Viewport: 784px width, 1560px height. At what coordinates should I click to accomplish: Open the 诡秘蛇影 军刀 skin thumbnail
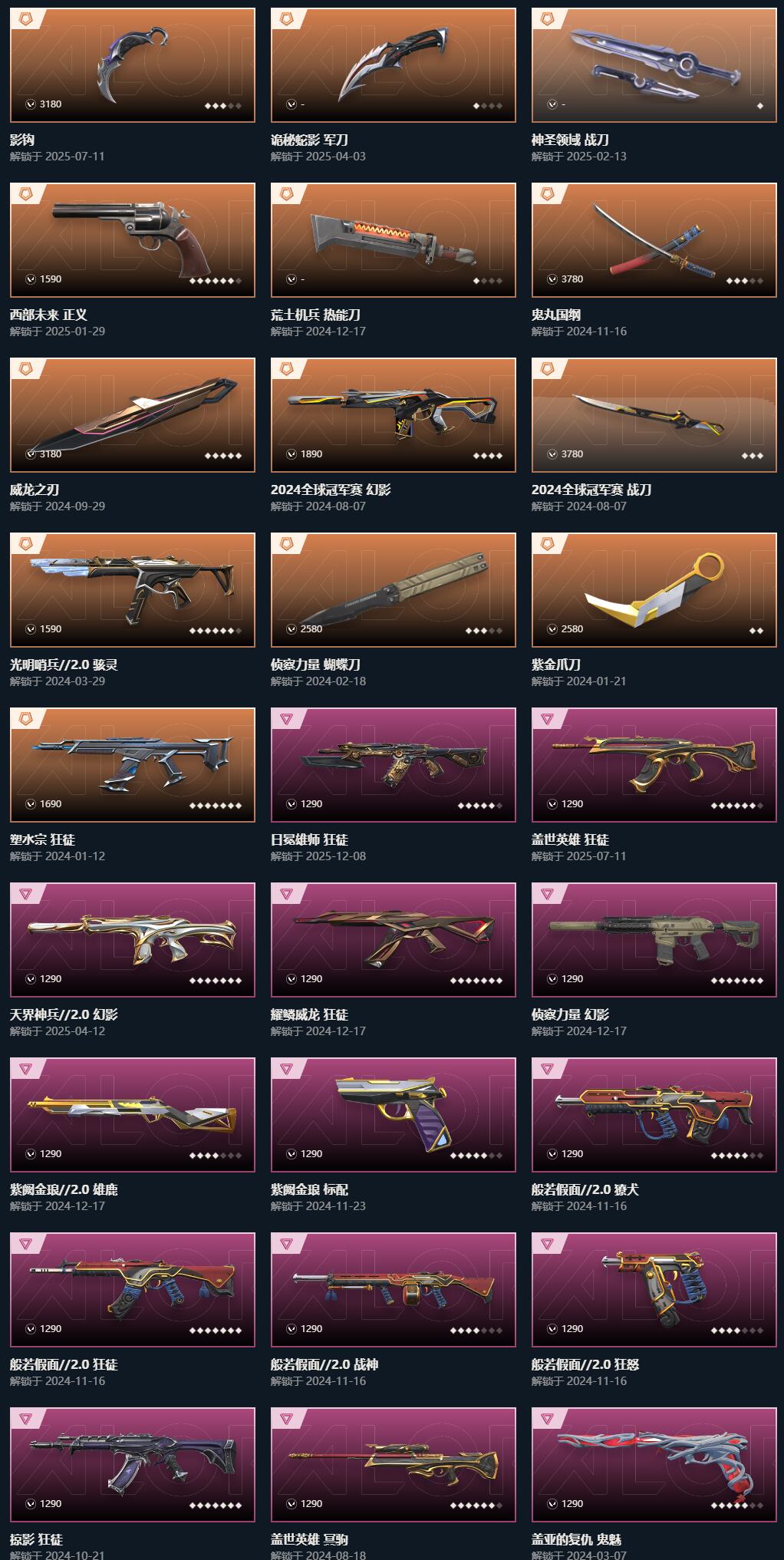pyautogui.click(x=393, y=65)
